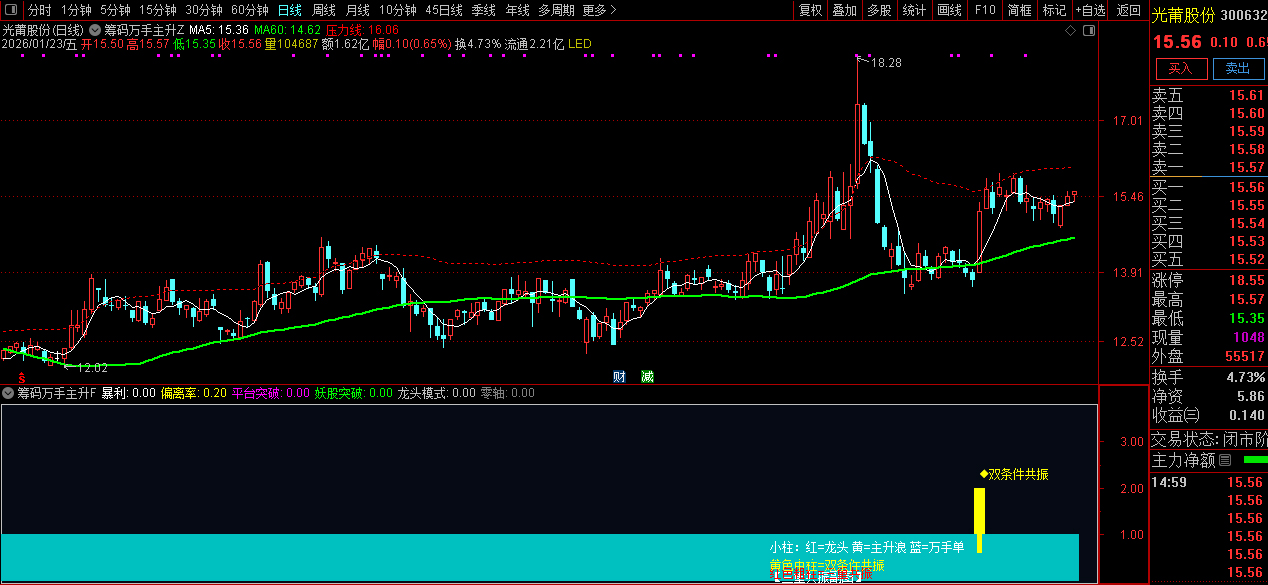1268x585 pixels.
Task: Switch to 周线 weekly chart
Action: [323, 10]
